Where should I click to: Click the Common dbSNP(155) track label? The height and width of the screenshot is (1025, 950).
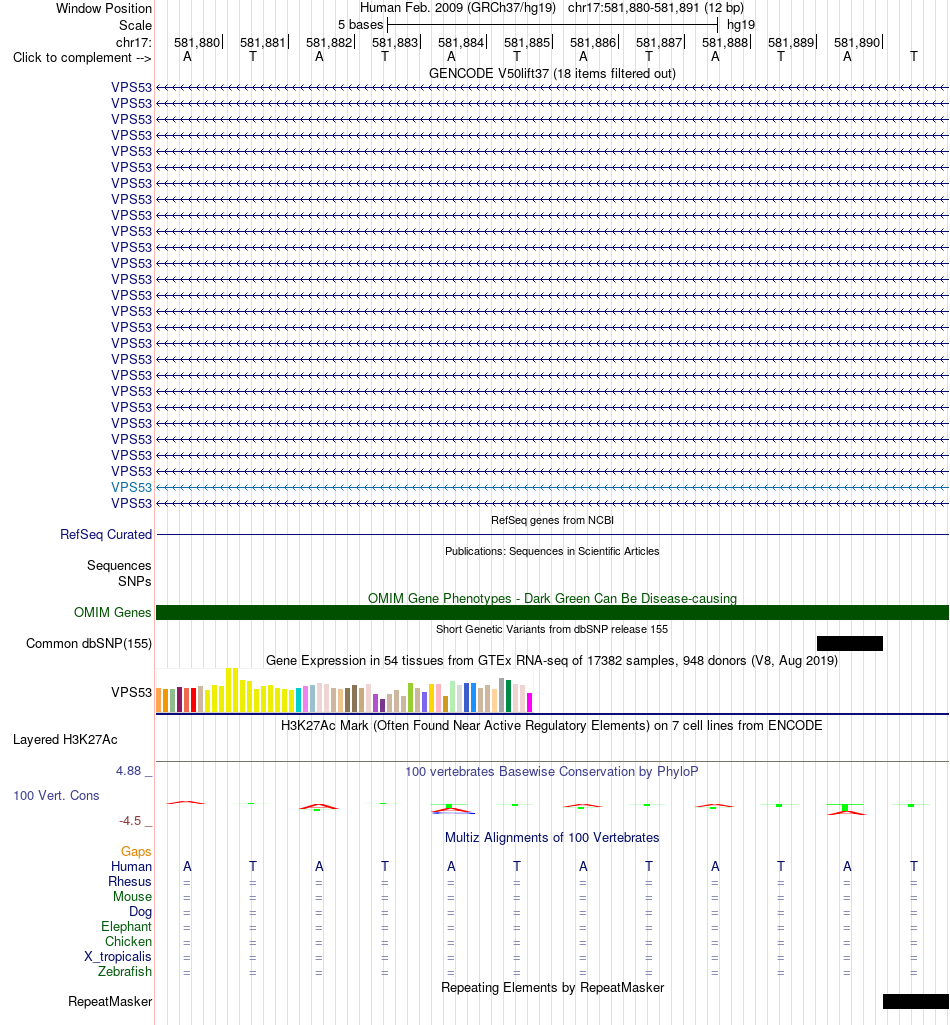89,643
